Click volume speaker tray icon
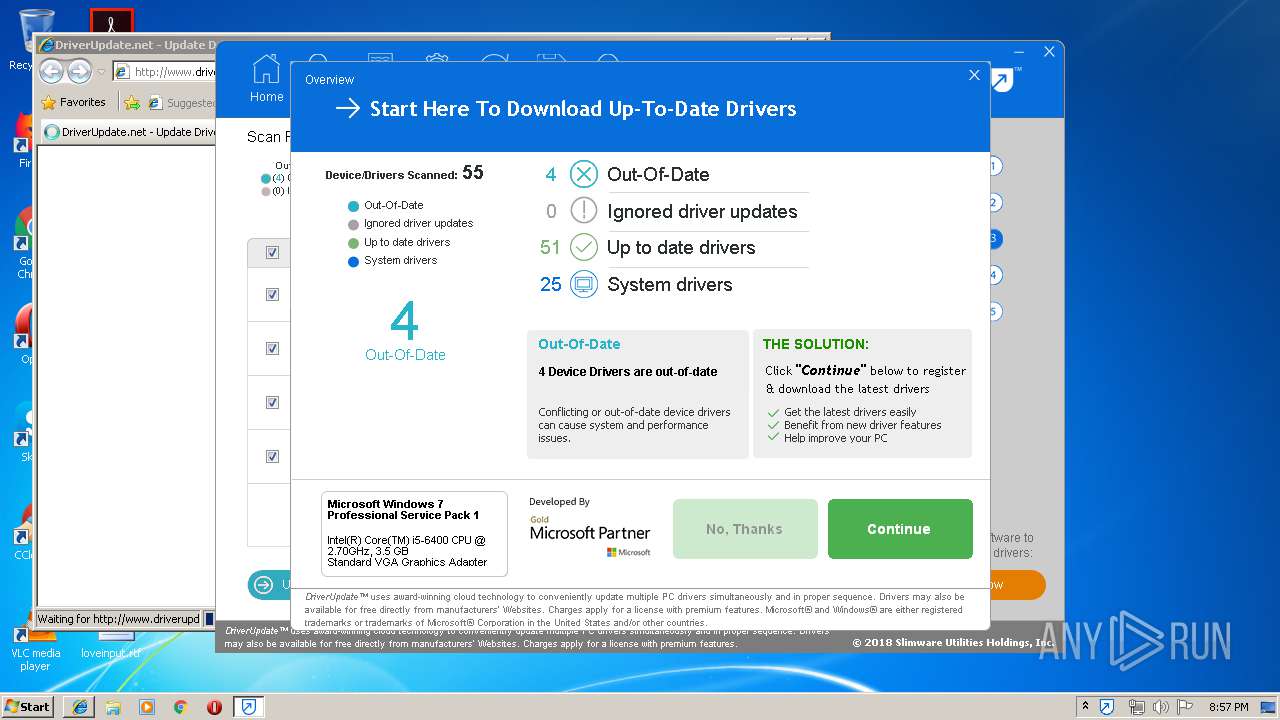This screenshot has width=1280, height=720. (x=1161, y=707)
